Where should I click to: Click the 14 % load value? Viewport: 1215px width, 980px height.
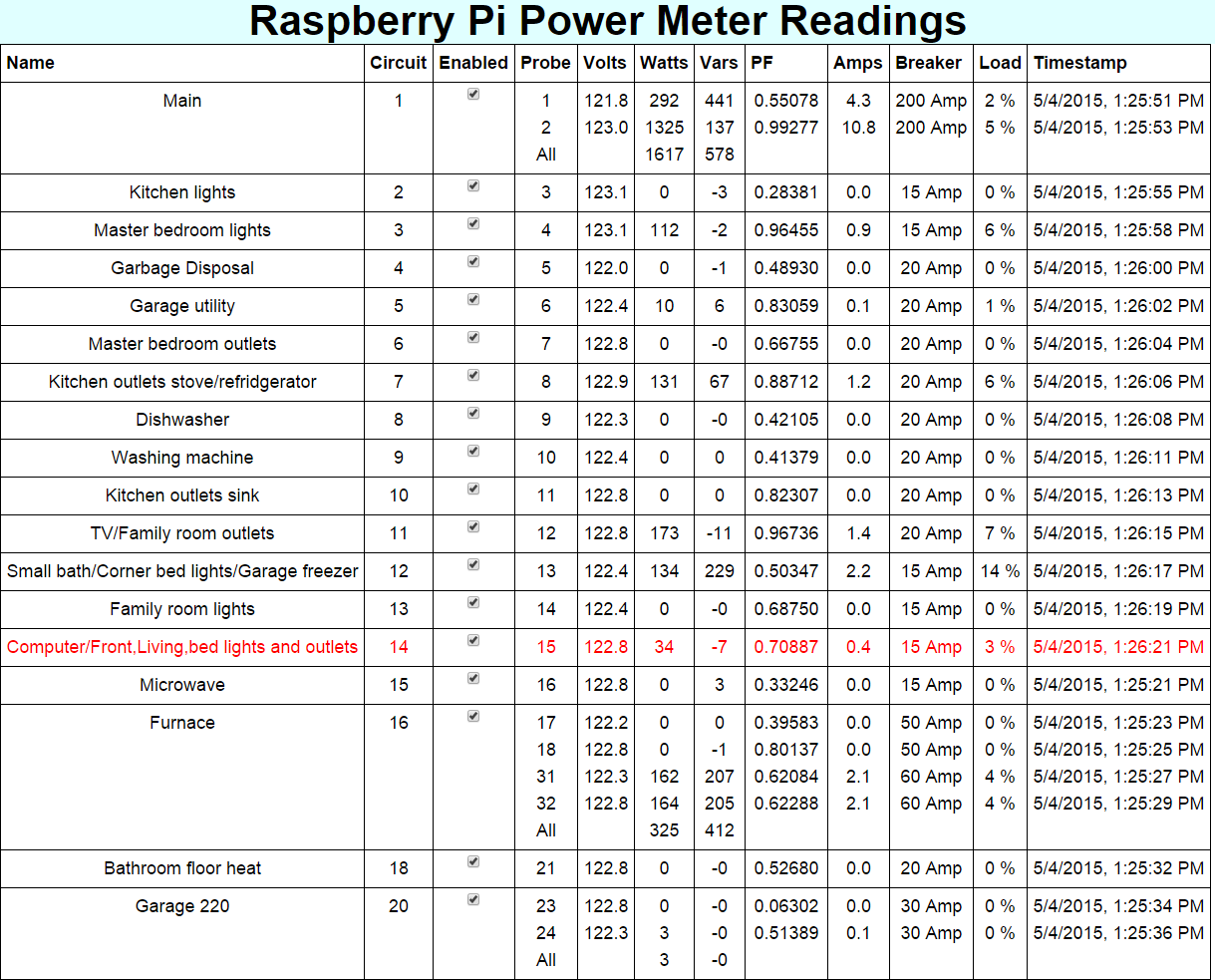[x=1000, y=571]
